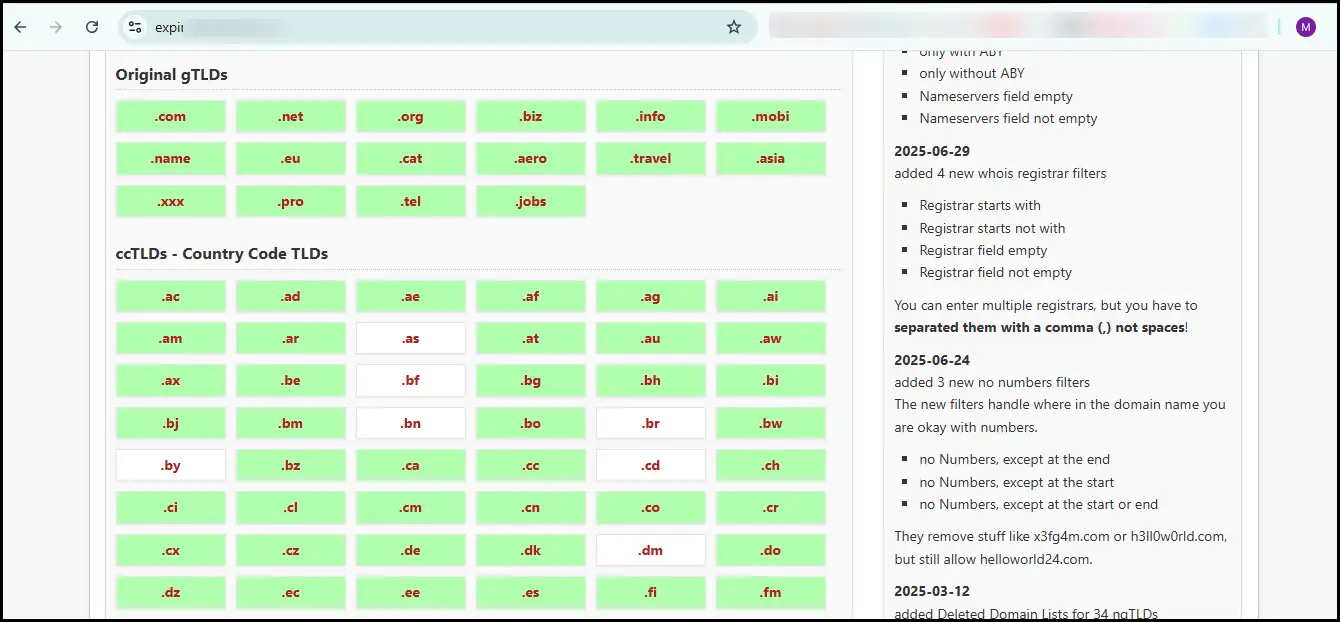Image resolution: width=1340 pixels, height=622 pixels.
Task: Enable the .by TLD filter
Action: click(x=170, y=465)
